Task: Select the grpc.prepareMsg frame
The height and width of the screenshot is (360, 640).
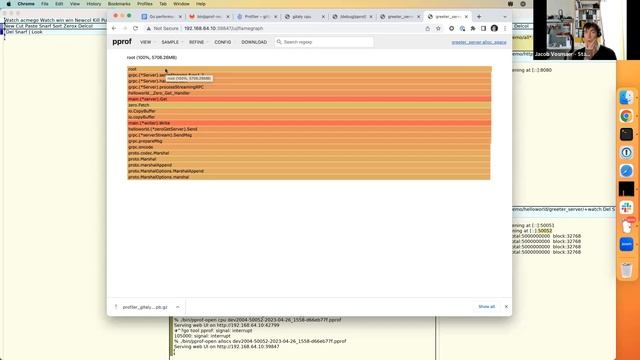Action: coord(309,141)
